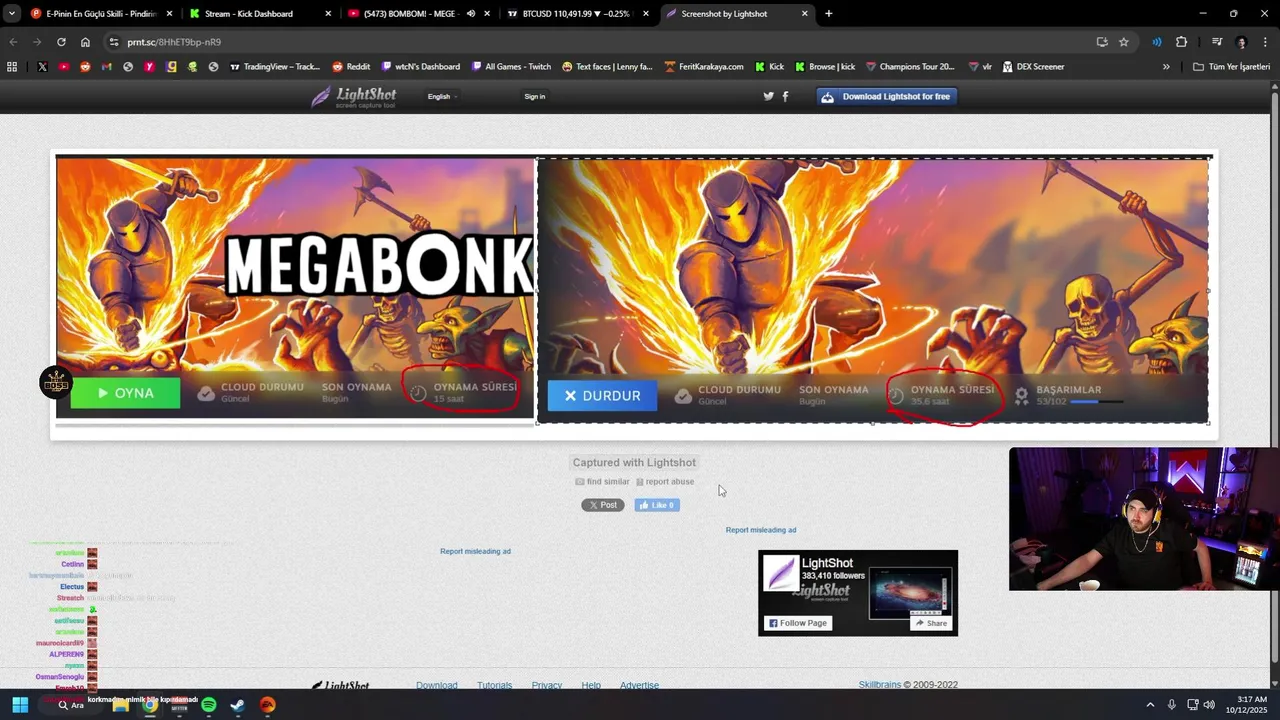Open the Gmail bookmark icon
1280x720 pixels.
(x=106, y=67)
